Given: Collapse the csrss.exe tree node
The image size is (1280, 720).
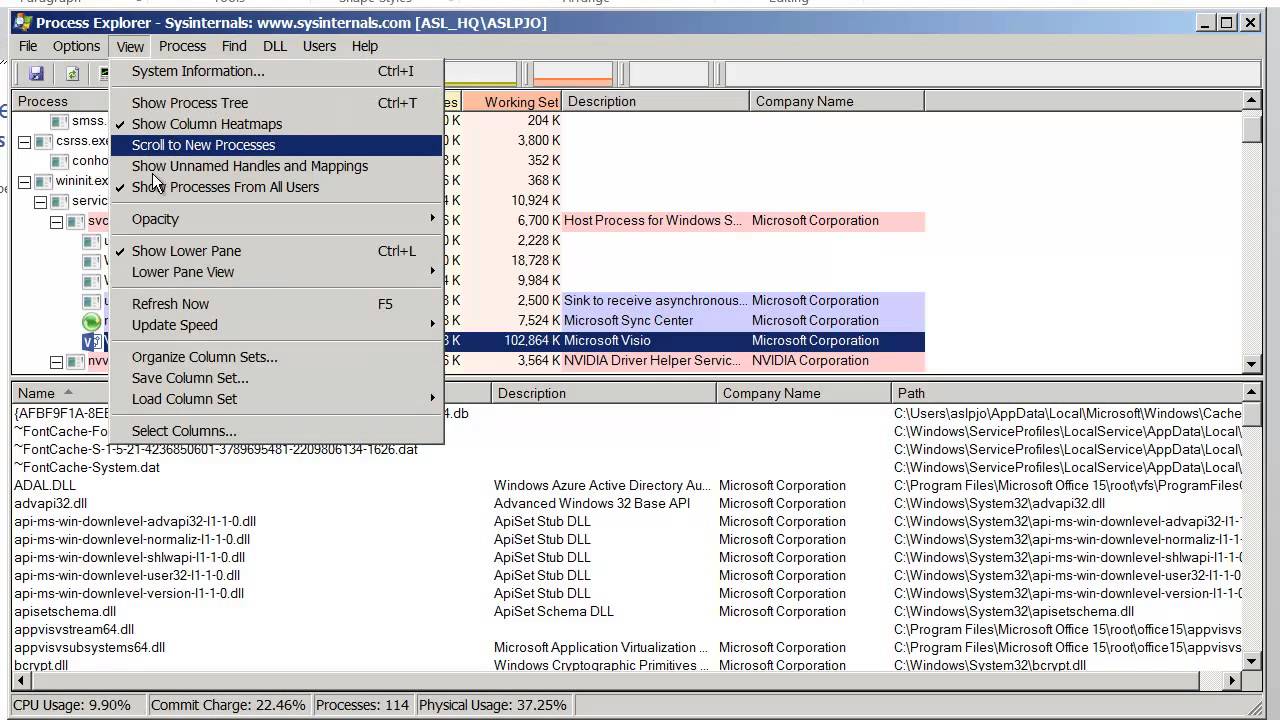Looking at the screenshot, I should coord(24,141).
